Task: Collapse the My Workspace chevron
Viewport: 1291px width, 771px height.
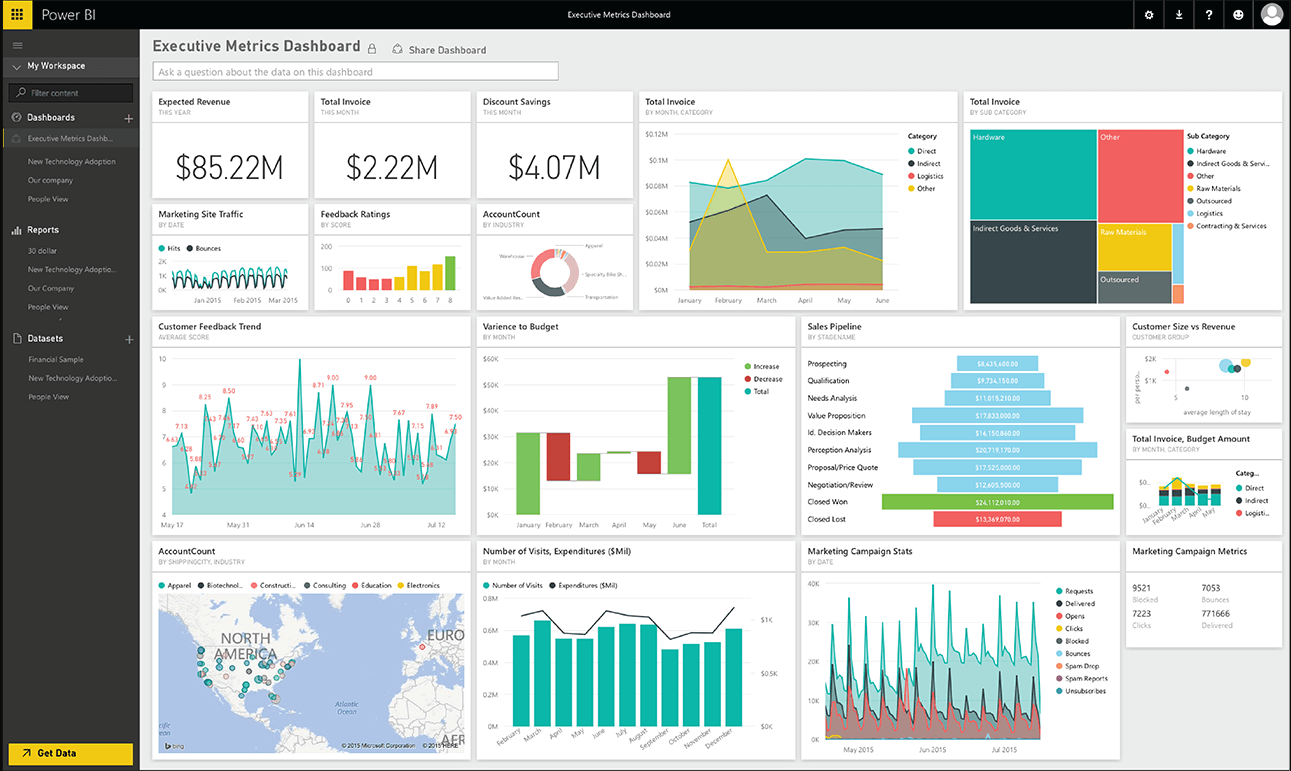Action: (x=17, y=67)
